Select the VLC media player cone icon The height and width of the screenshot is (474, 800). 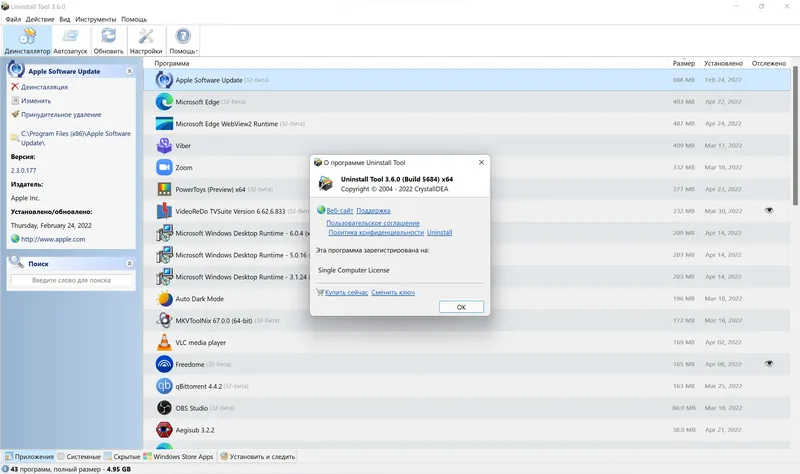point(164,342)
